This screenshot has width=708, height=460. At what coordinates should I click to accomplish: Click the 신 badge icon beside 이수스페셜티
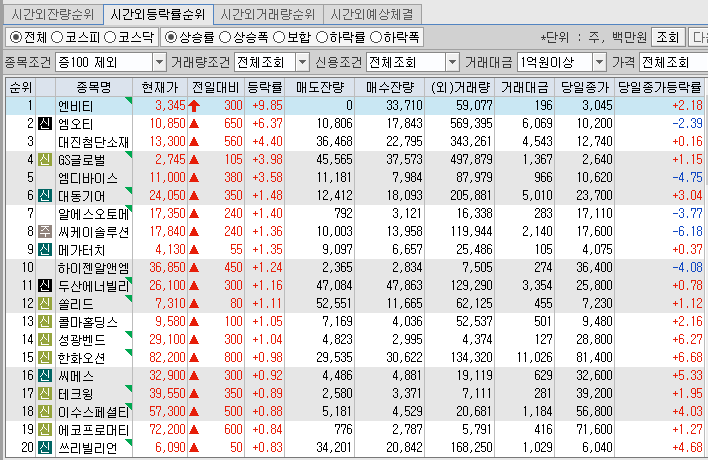(x=45, y=412)
